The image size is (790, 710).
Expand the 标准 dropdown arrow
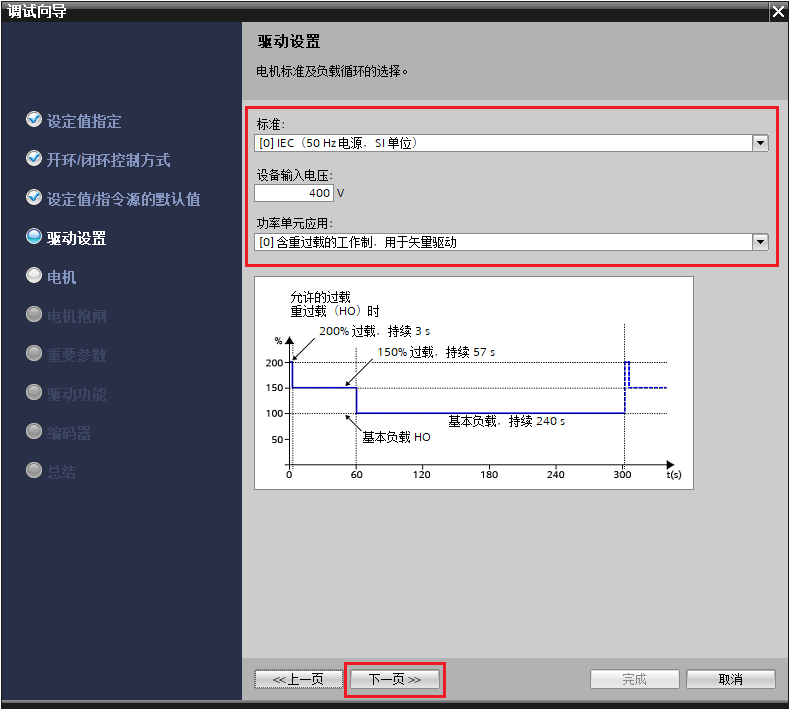coord(760,143)
